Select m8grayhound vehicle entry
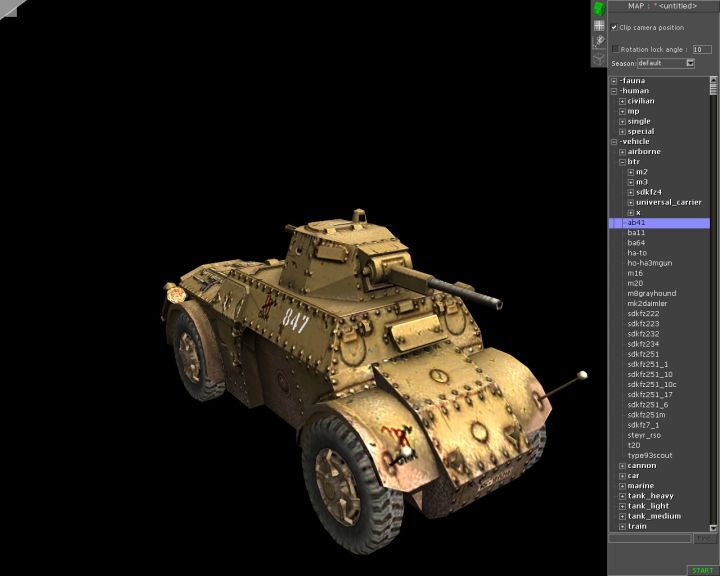This screenshot has width=720, height=576. [x=651, y=293]
